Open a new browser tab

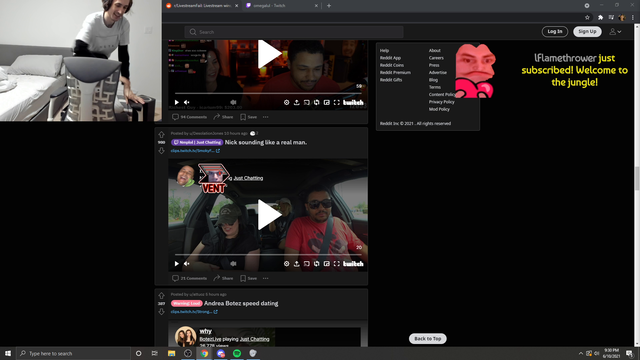[329, 6]
